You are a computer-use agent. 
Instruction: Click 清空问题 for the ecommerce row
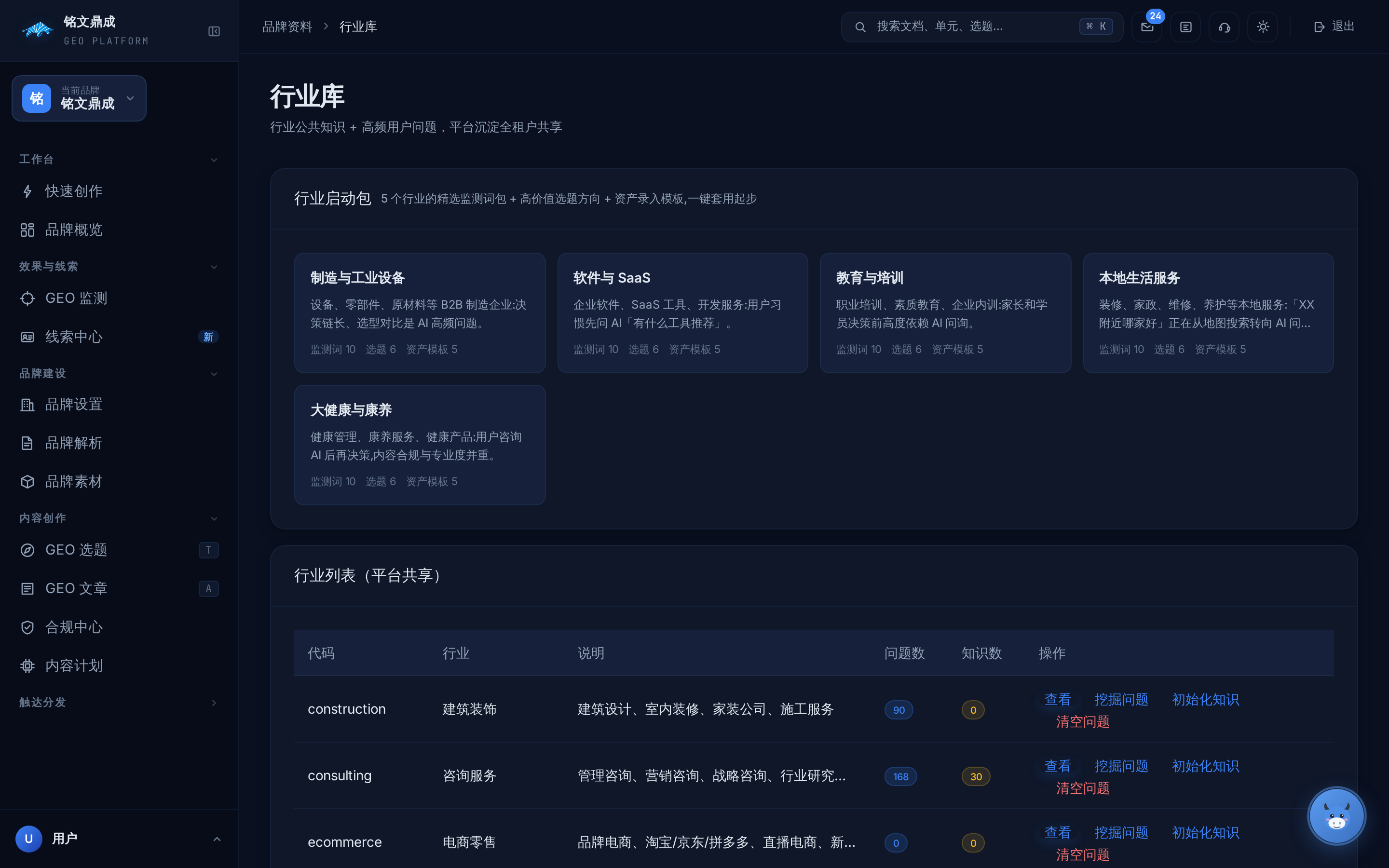tap(1082, 855)
